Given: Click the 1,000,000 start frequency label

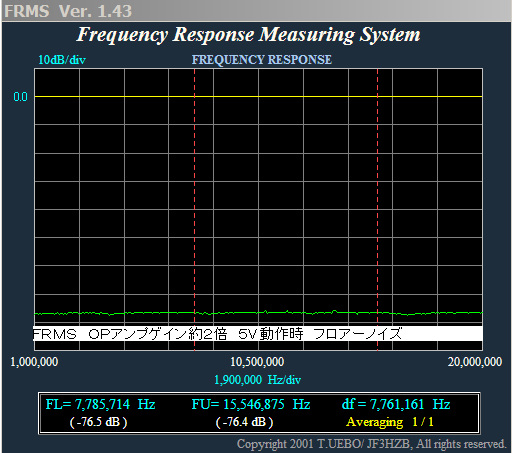Looking at the screenshot, I should [34, 362].
